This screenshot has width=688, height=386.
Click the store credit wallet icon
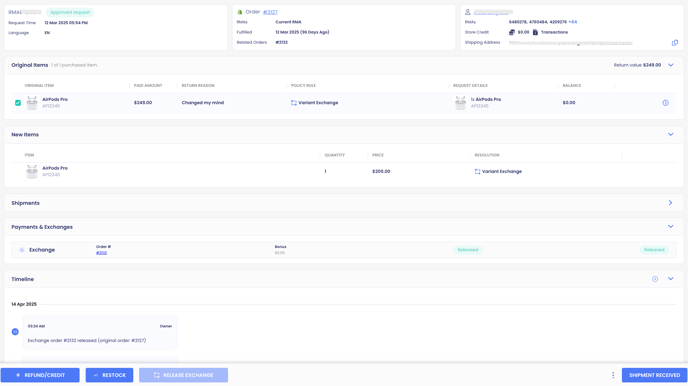tap(512, 32)
